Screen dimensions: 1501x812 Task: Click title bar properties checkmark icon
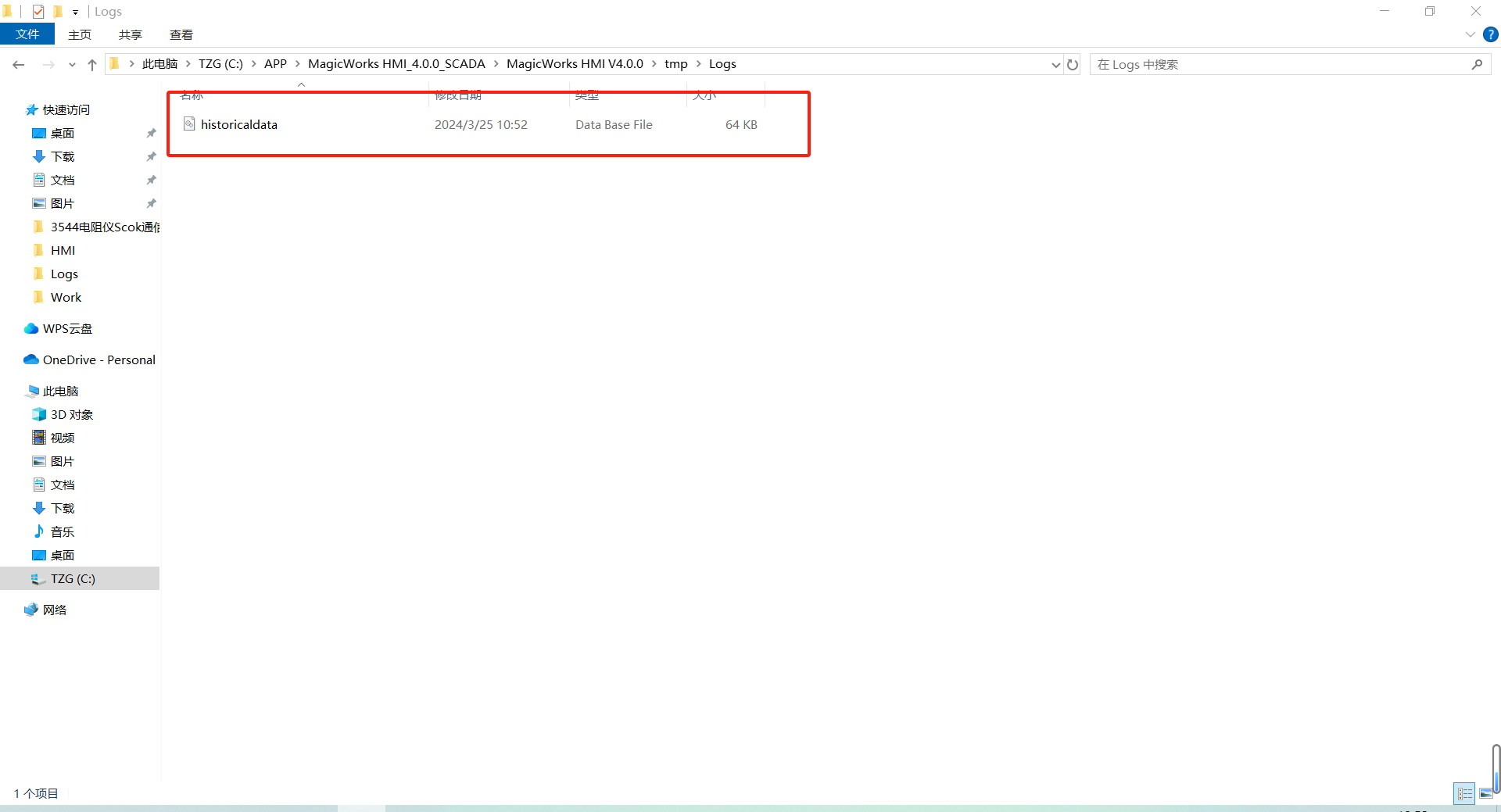(x=38, y=11)
